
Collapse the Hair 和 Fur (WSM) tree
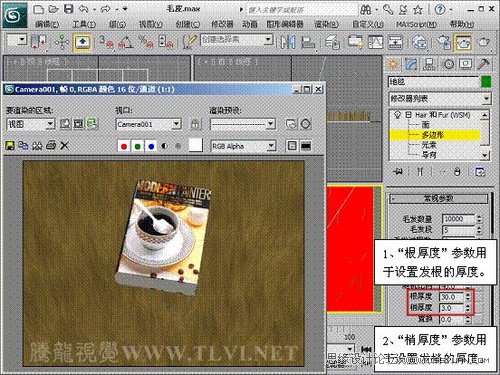click(x=408, y=115)
